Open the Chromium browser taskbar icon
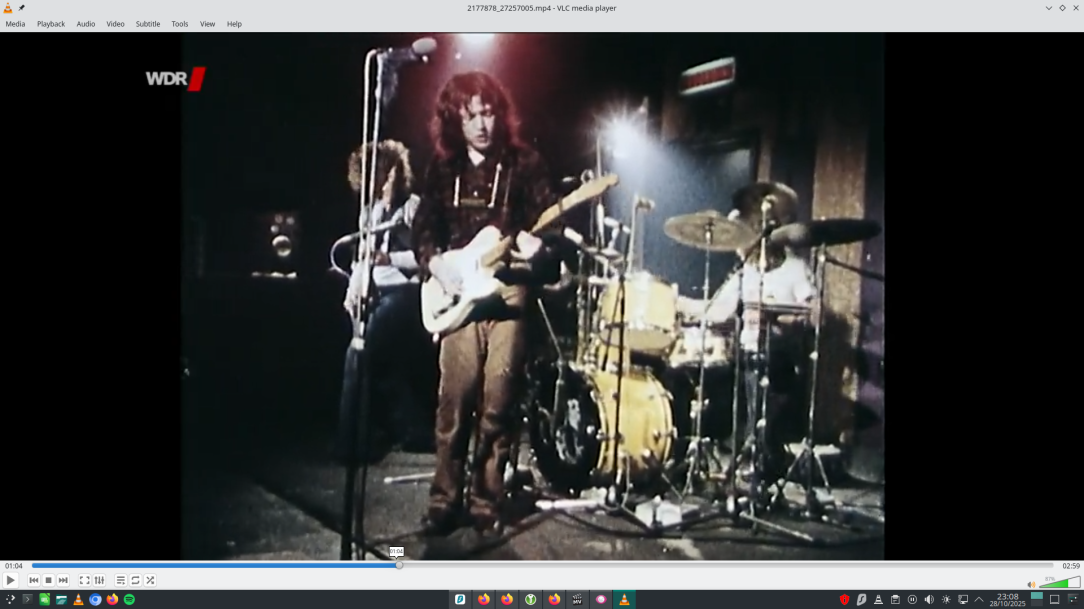This screenshot has height=609, width=1084. pyautogui.click(x=95, y=599)
